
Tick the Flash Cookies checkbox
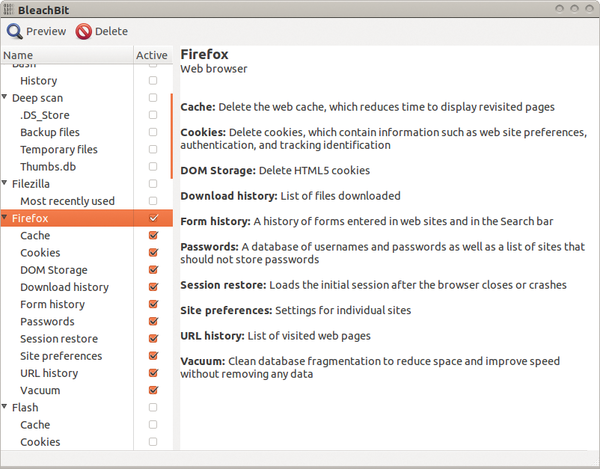pos(153,442)
